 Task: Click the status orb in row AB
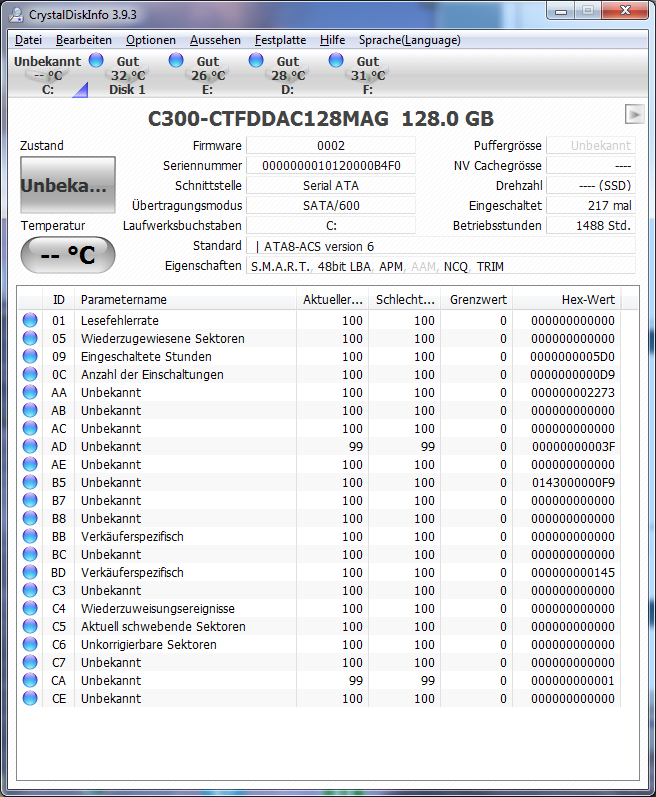30,410
